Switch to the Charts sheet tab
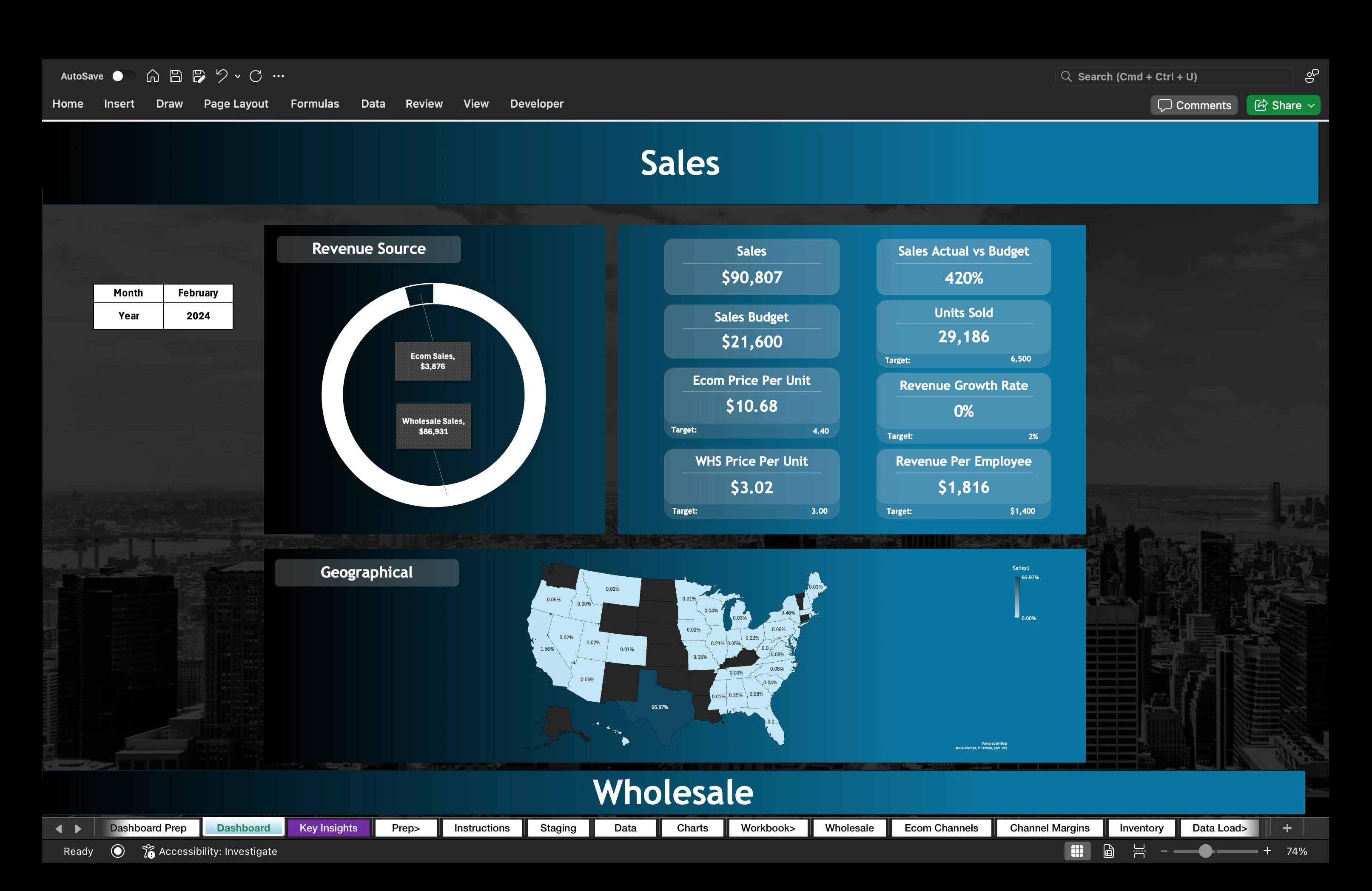This screenshot has height=891, width=1372. coord(692,828)
